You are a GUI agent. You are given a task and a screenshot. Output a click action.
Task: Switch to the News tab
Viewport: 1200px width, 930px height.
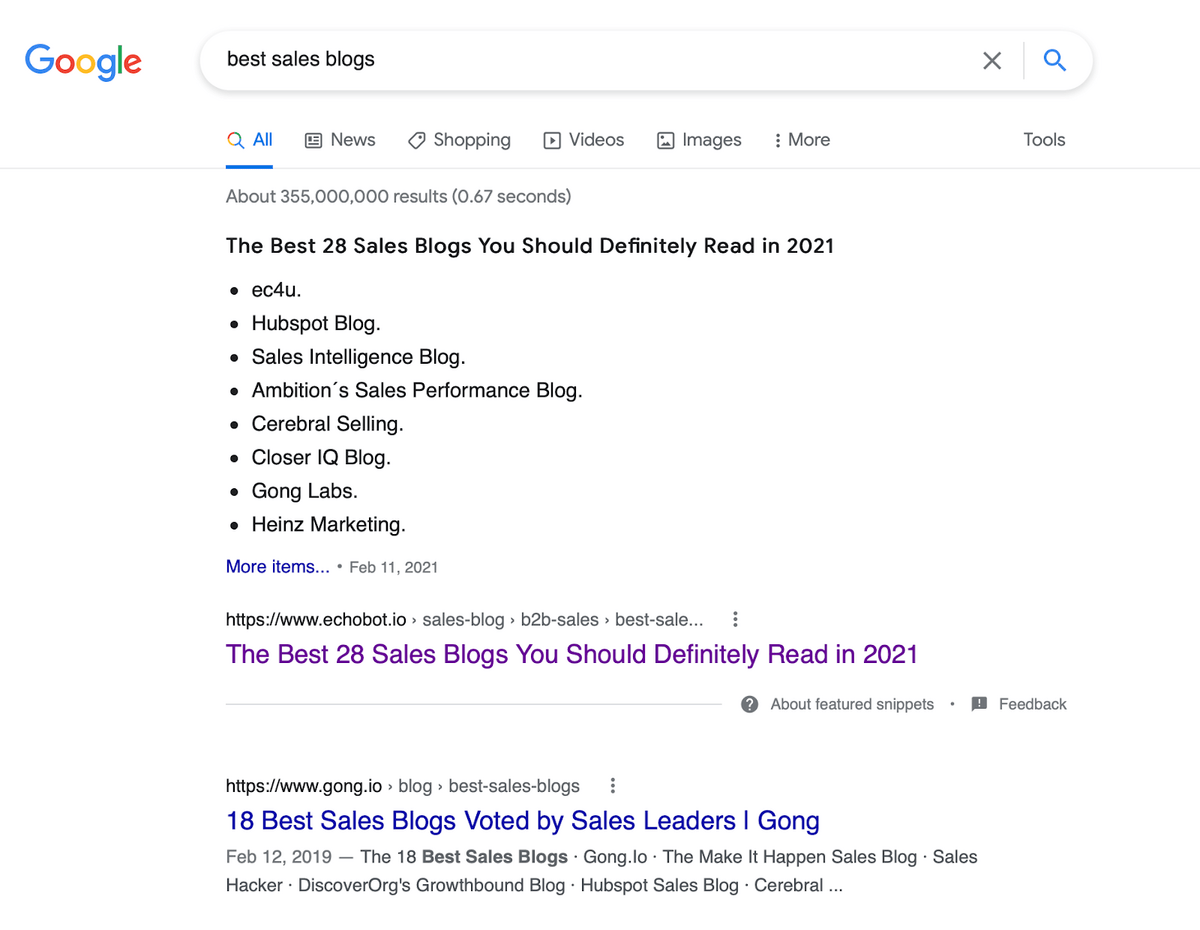[340, 140]
